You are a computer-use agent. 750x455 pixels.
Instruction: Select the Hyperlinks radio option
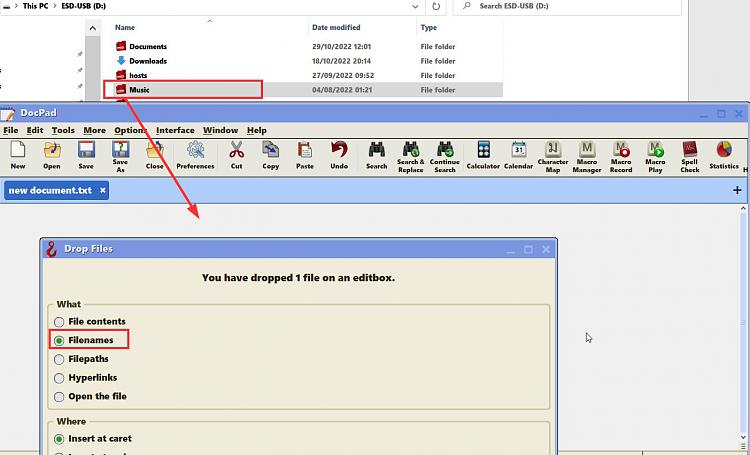59,378
